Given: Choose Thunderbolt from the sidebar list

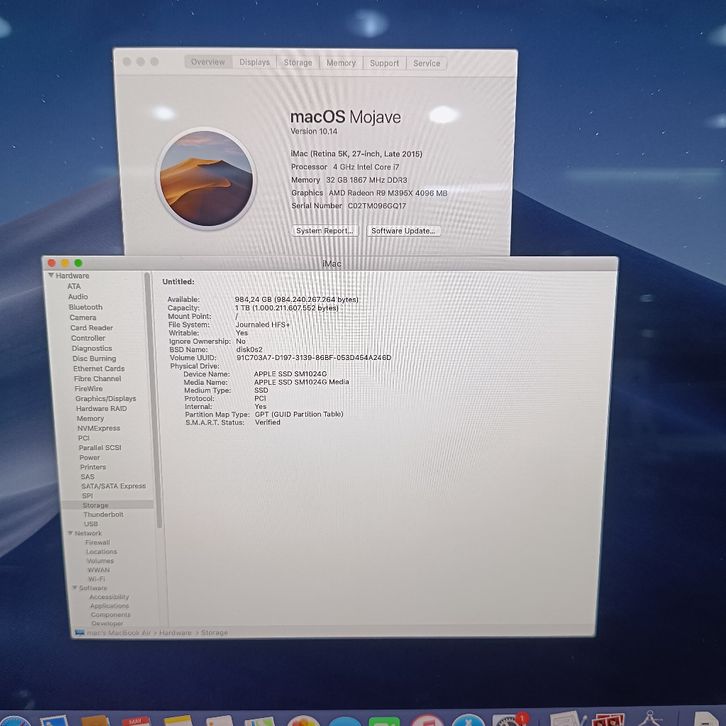Looking at the screenshot, I should click(x=103, y=515).
